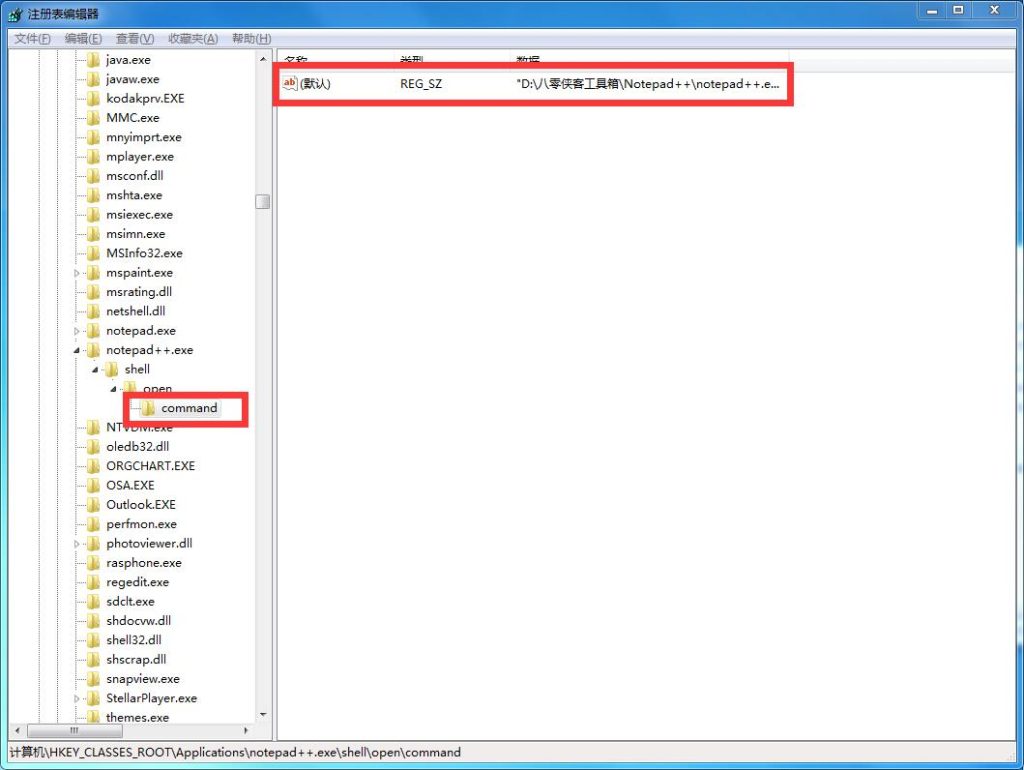Screen dimensions: 1024x770
Task: Select the themes.exe key
Action: click(137, 717)
